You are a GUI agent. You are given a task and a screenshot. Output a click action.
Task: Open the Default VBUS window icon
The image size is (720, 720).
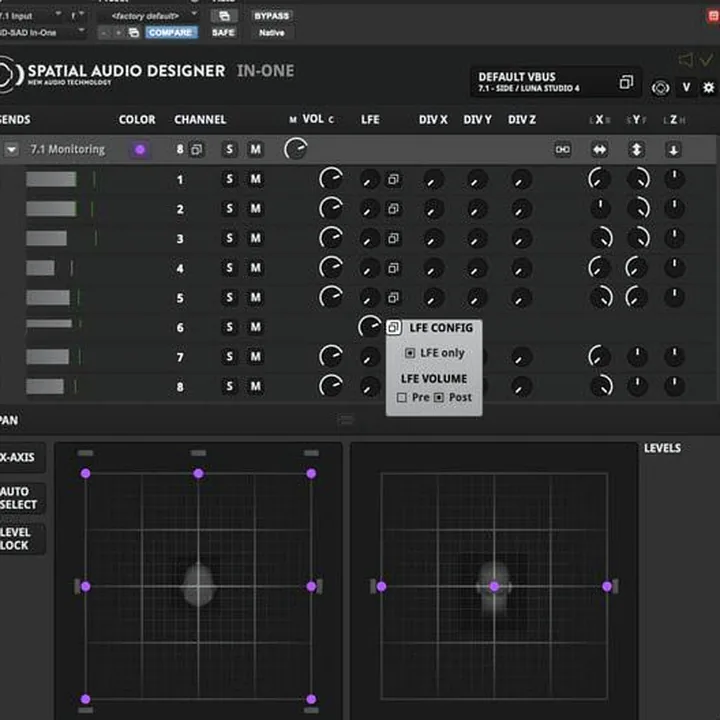click(626, 82)
